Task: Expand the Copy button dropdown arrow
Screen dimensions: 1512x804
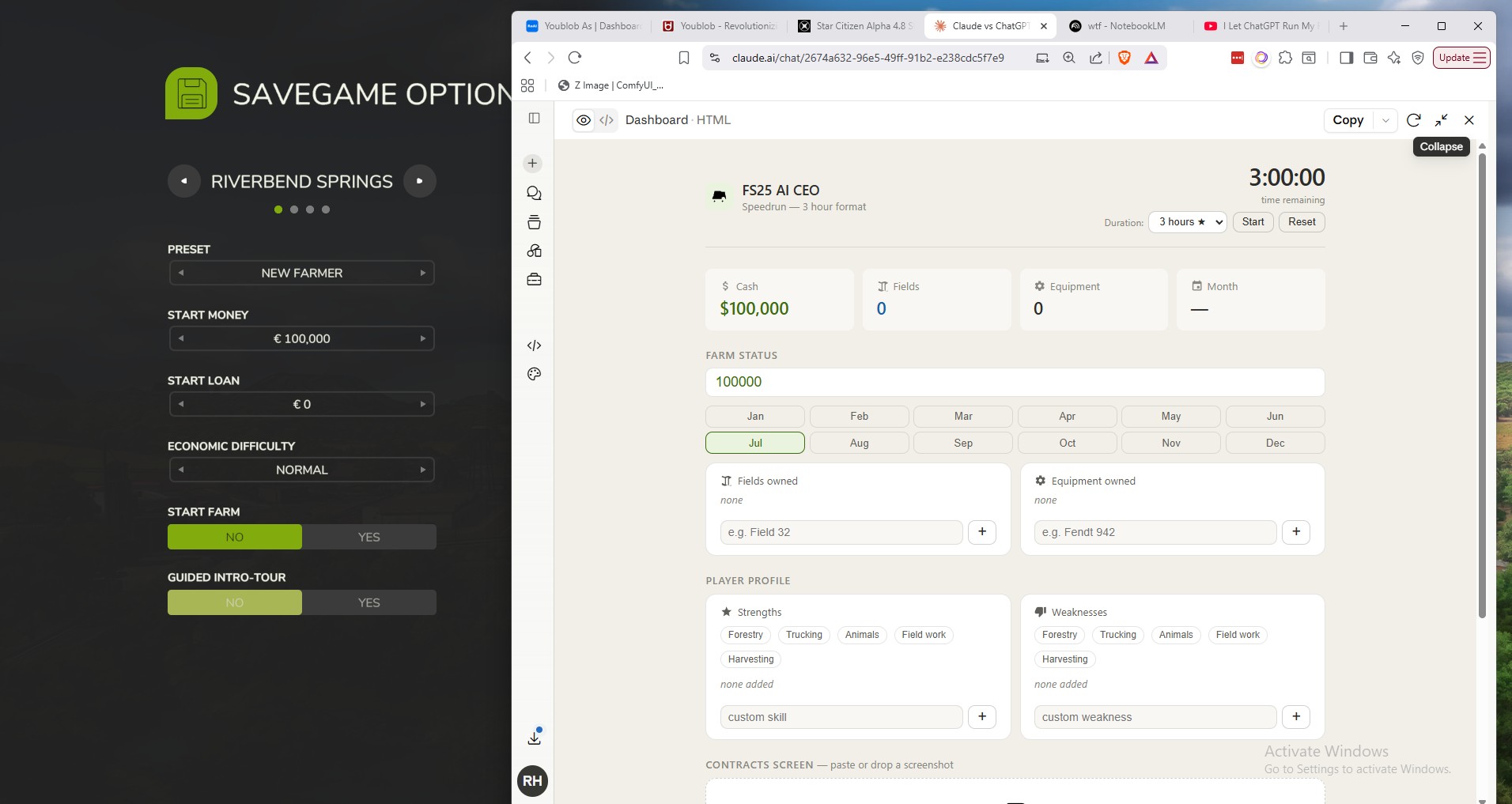Action: (x=1385, y=120)
